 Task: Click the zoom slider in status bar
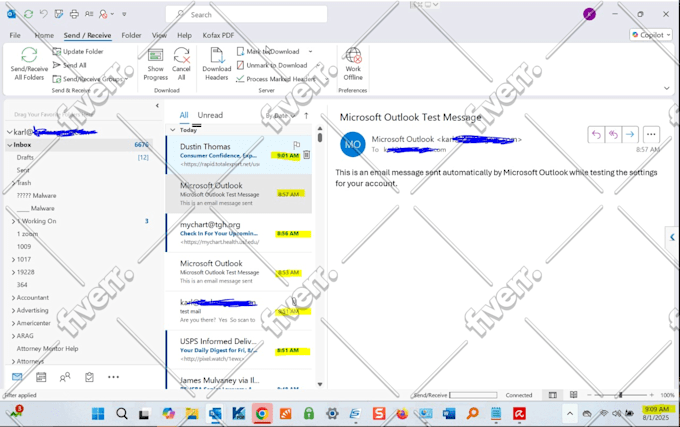[x=620, y=395]
